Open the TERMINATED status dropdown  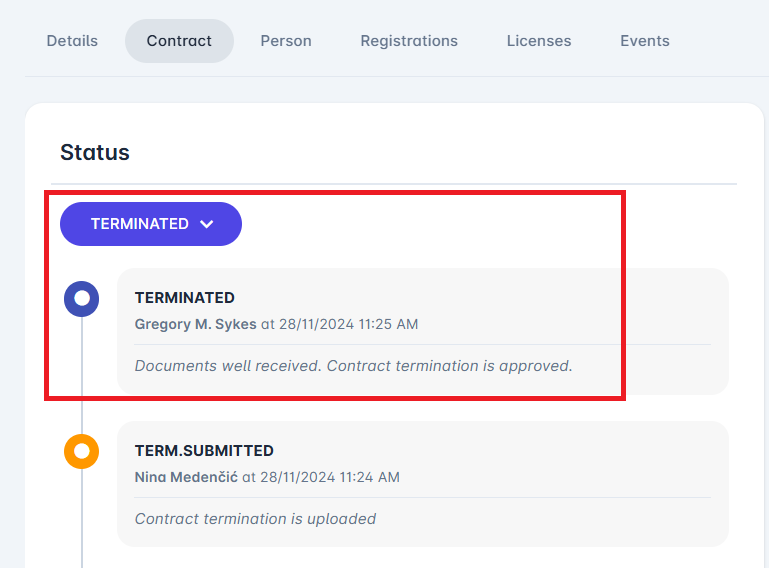pos(140,224)
